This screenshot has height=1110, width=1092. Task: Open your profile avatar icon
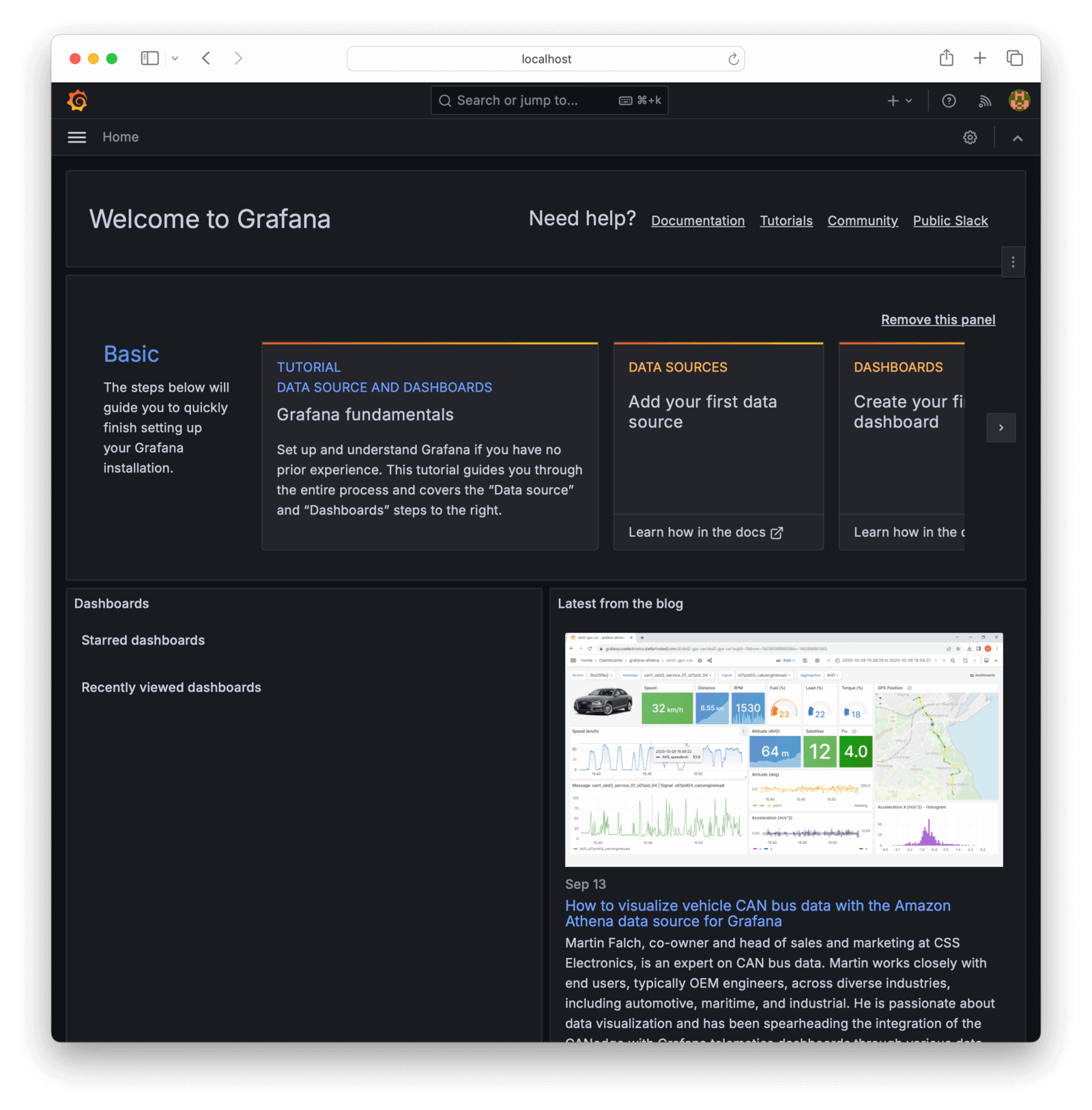(1019, 100)
